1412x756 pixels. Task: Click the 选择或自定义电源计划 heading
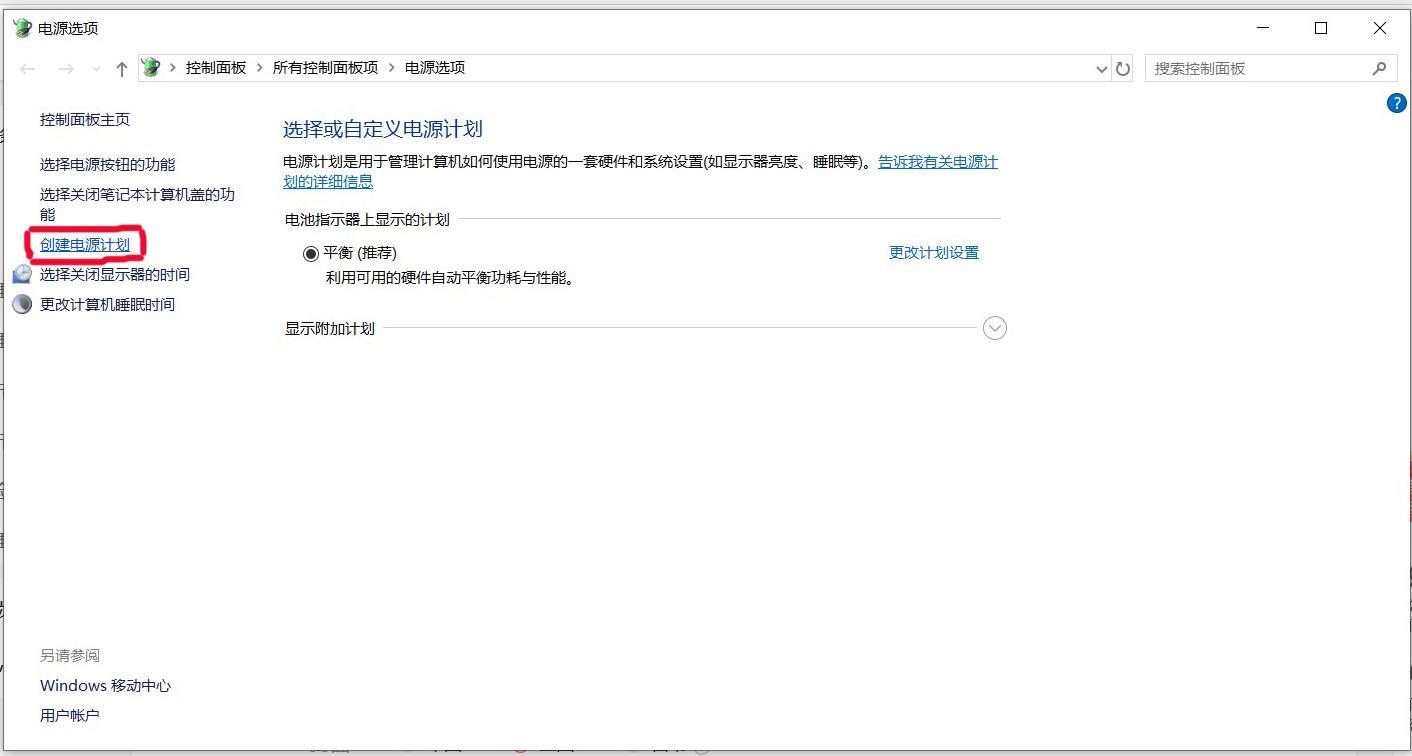pos(383,129)
